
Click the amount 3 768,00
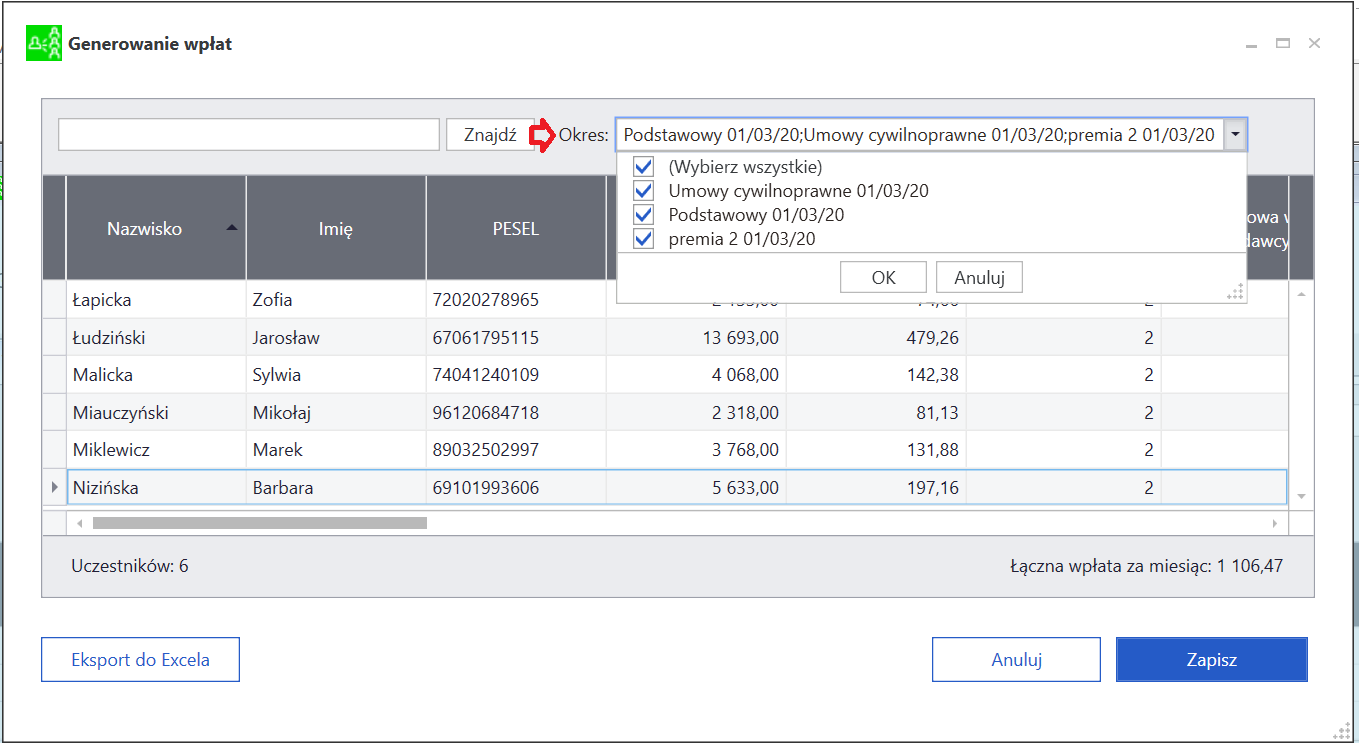coord(745,450)
